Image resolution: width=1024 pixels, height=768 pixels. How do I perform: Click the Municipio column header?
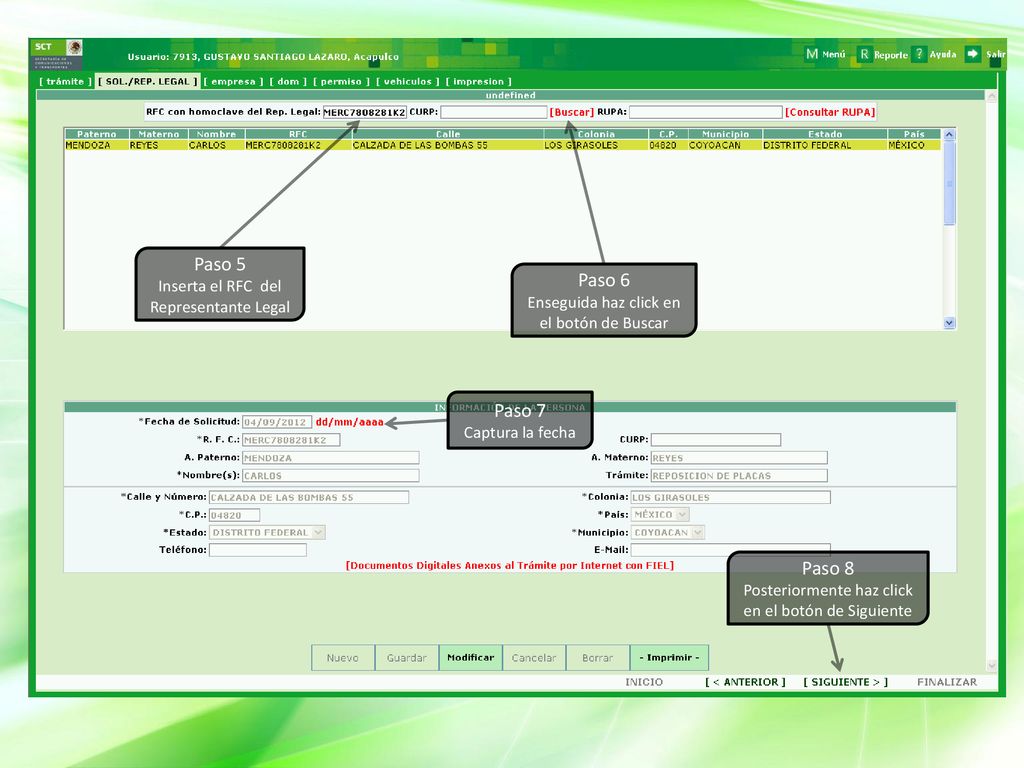[x=725, y=134]
